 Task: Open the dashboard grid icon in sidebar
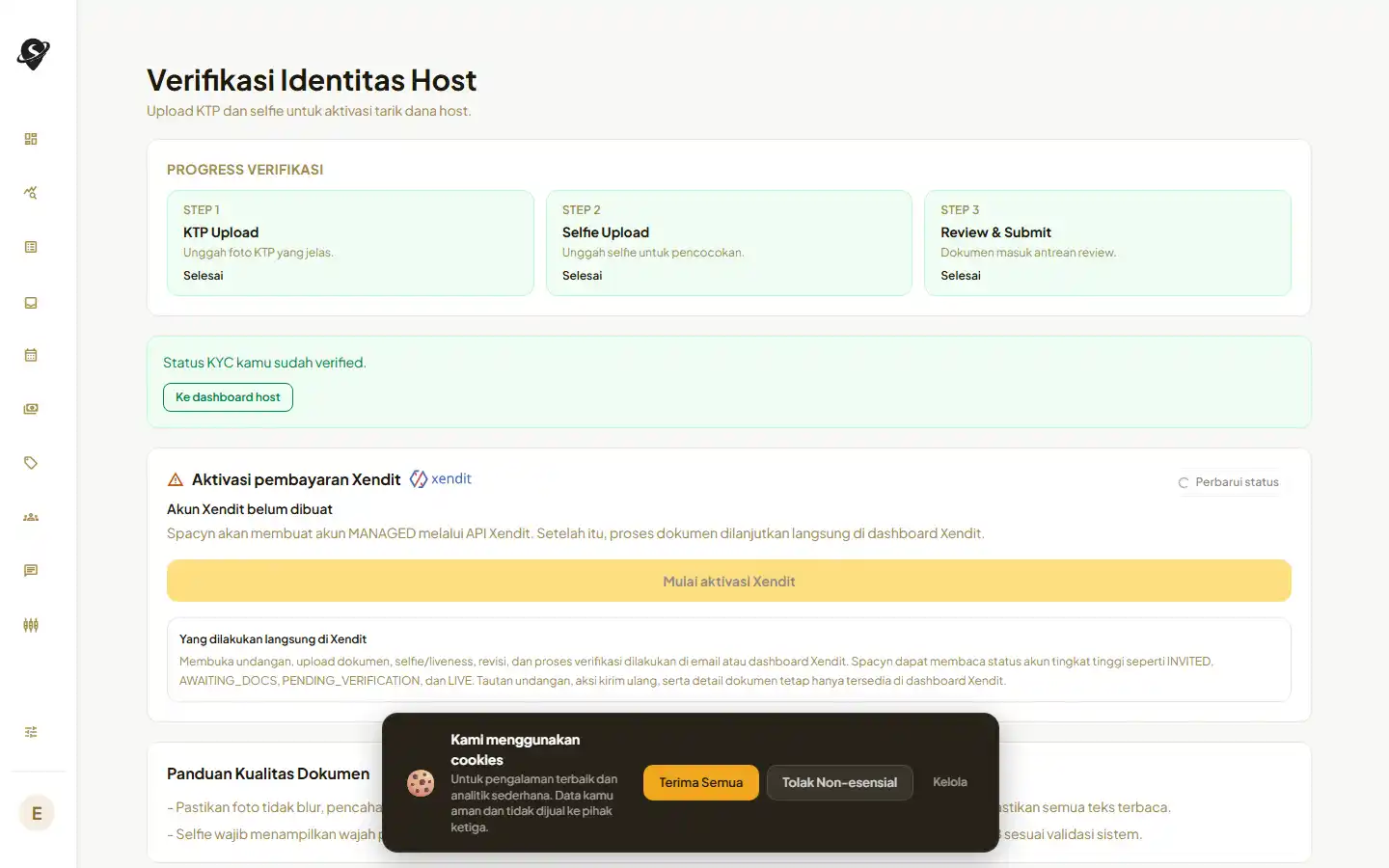pos(31,139)
